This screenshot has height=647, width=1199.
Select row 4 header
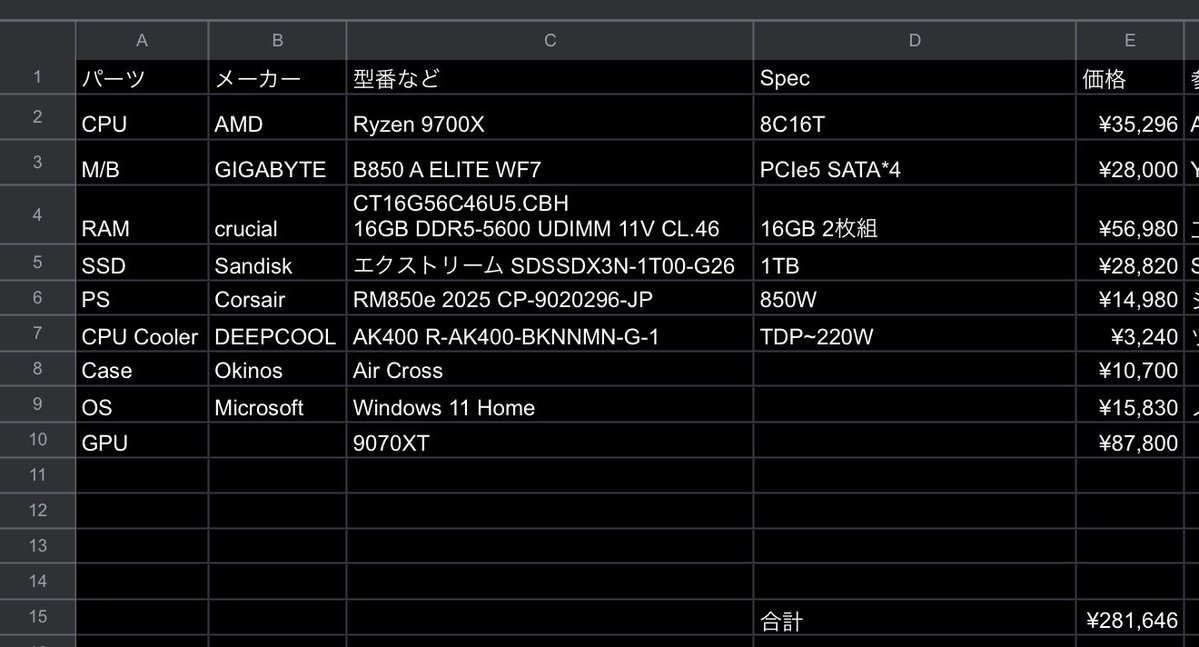coord(37,215)
